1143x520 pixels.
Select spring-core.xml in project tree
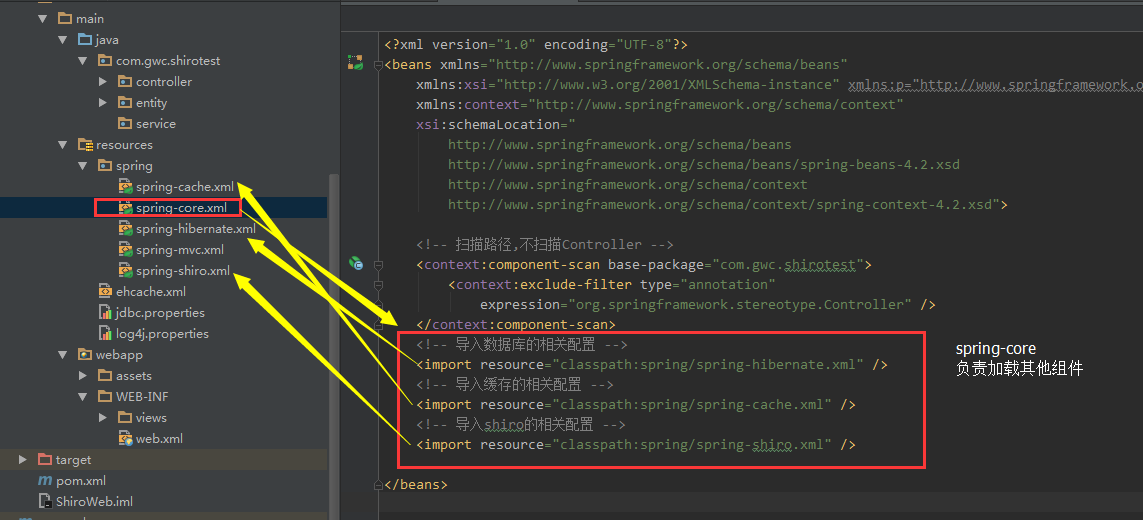pyautogui.click(x=181, y=208)
